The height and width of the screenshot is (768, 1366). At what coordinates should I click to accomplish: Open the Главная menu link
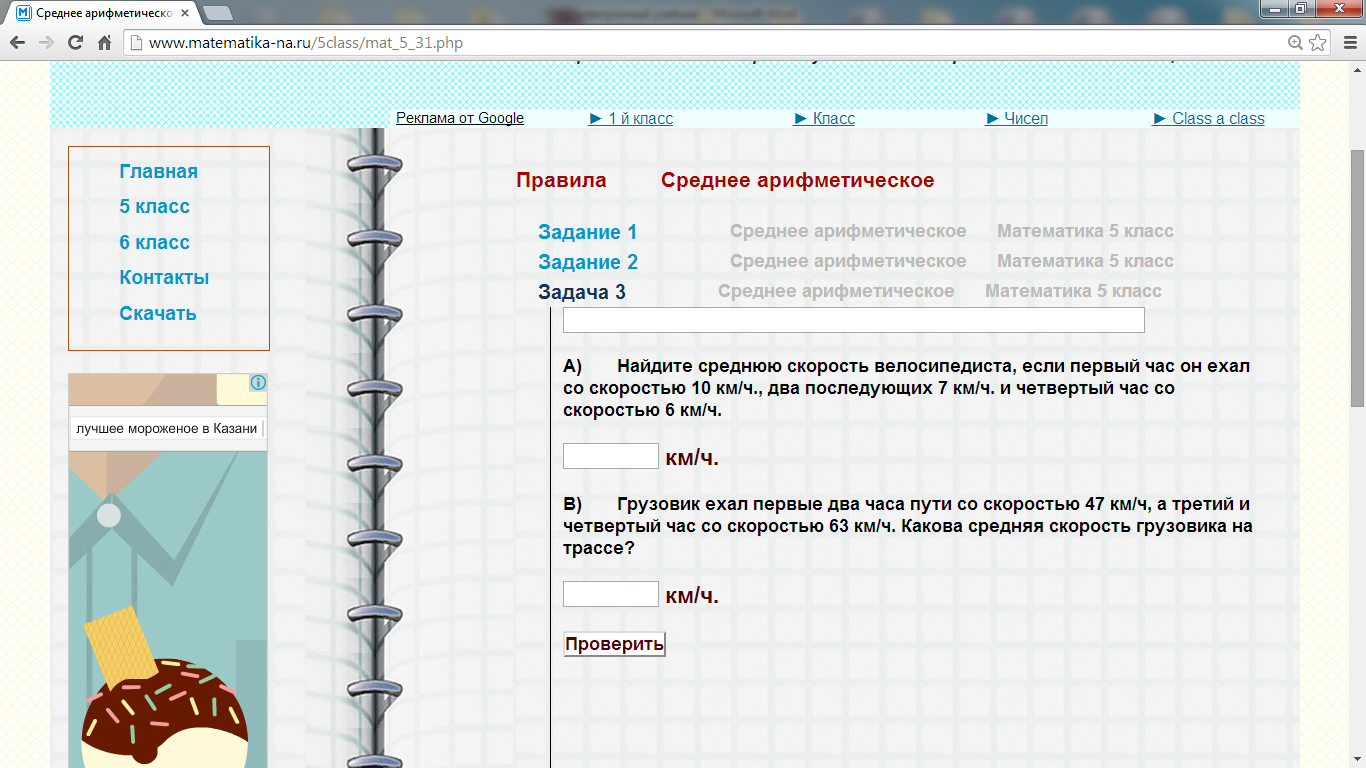point(158,171)
